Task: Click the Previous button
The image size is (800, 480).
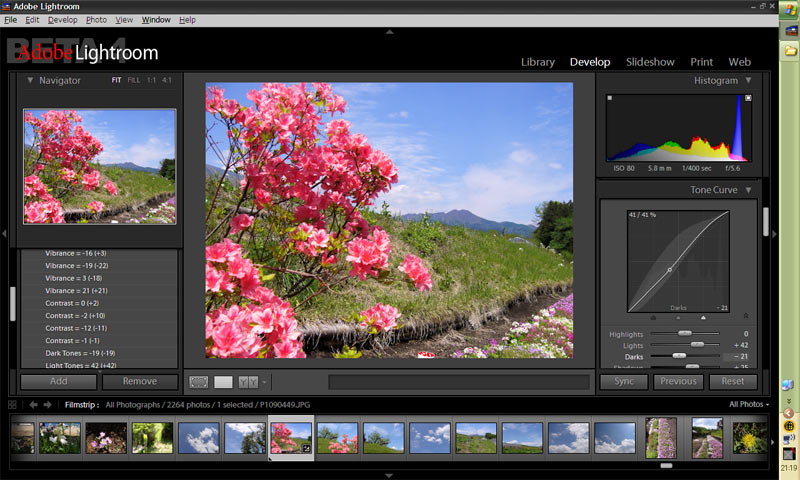Action: point(678,381)
